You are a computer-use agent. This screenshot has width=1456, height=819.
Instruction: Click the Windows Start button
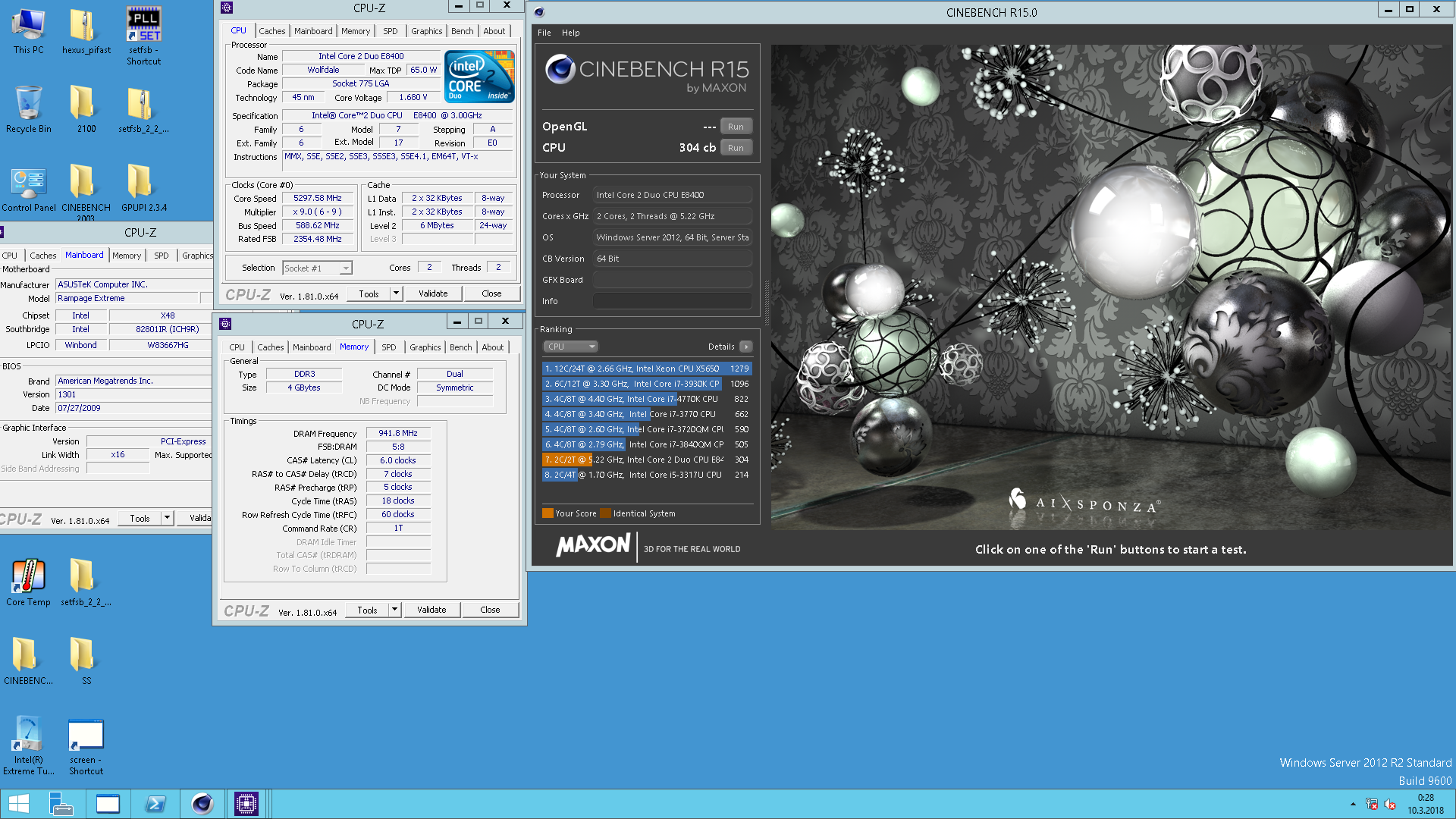(18, 804)
